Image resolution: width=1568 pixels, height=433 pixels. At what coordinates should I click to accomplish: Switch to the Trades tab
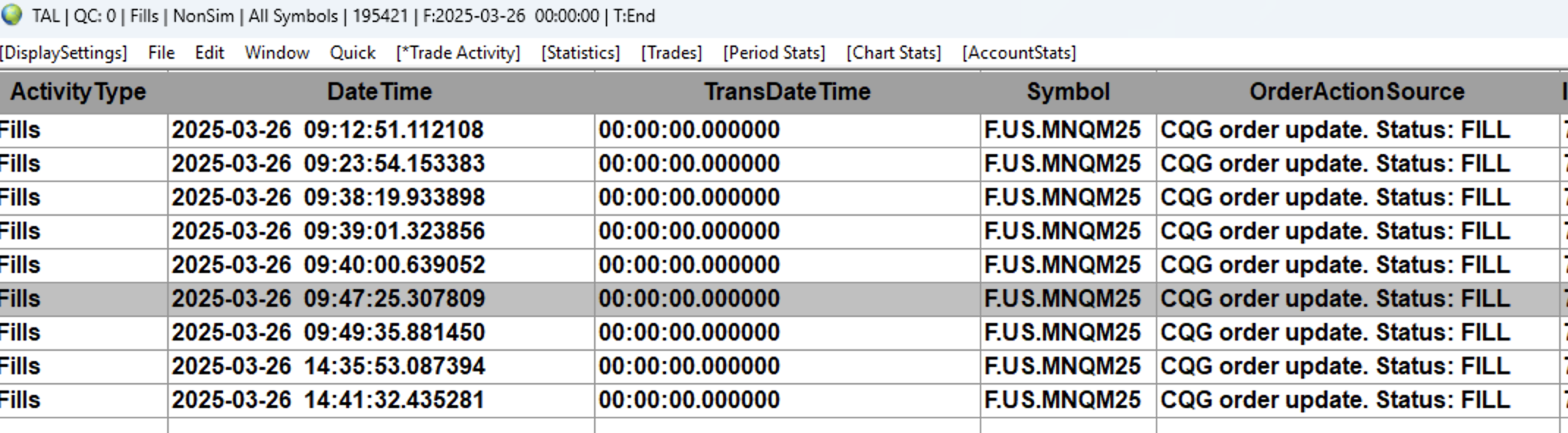coord(672,53)
